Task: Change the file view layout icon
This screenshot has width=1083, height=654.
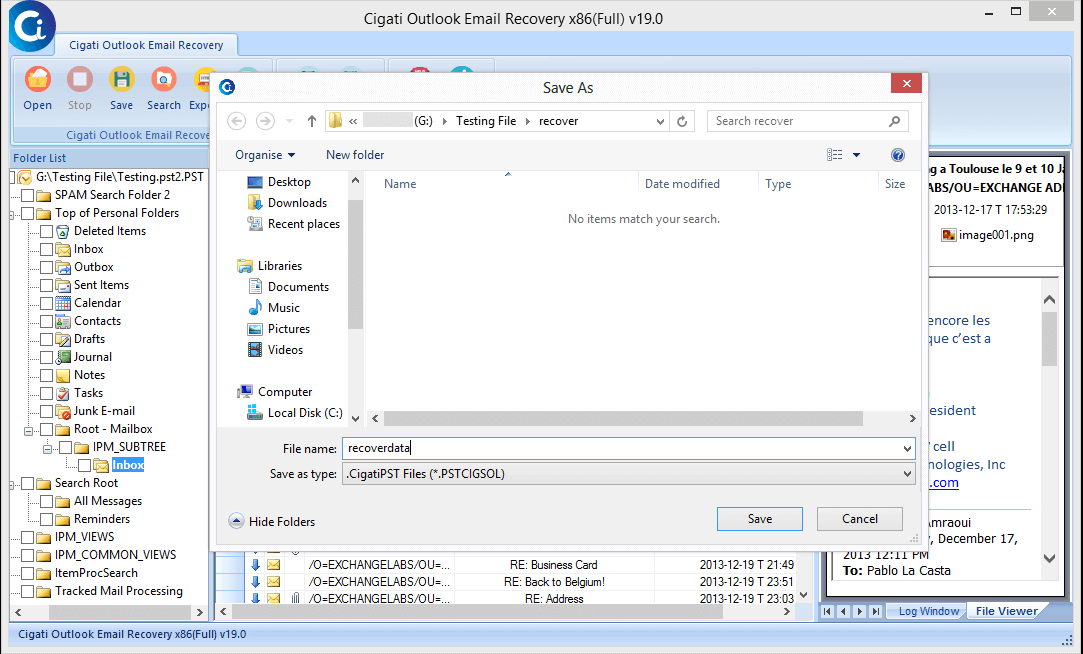Action: (834, 155)
